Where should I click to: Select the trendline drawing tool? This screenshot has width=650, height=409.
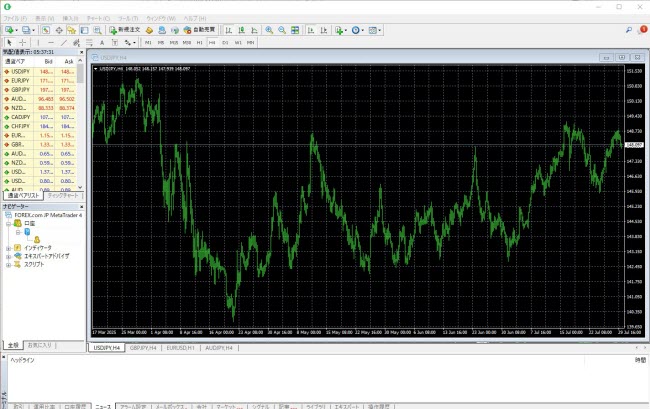pos(64,42)
